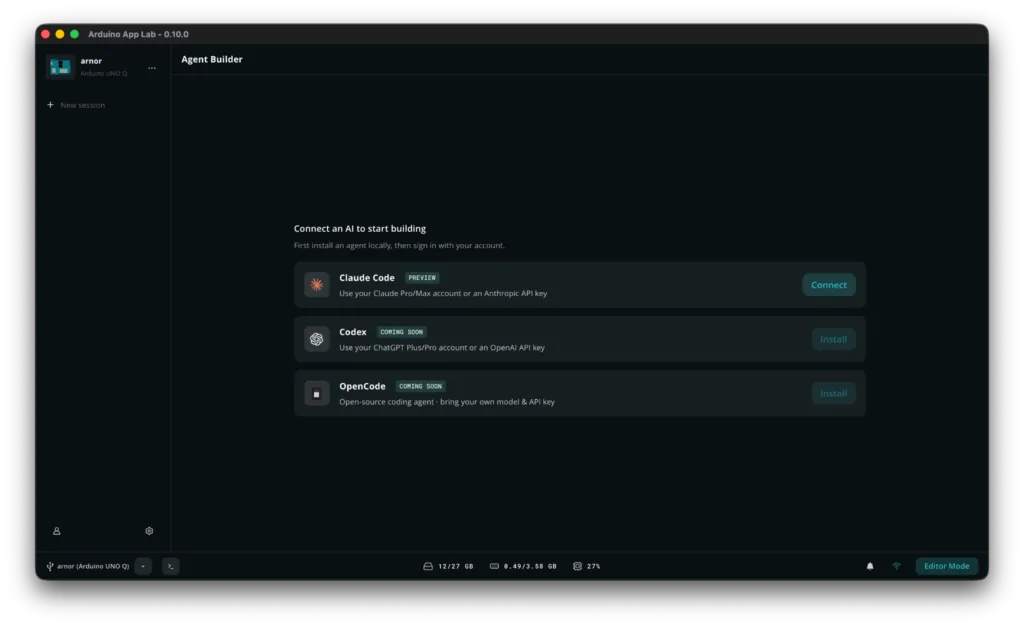Click the COMING SOON badge beside Codex

pyautogui.click(x=402, y=332)
